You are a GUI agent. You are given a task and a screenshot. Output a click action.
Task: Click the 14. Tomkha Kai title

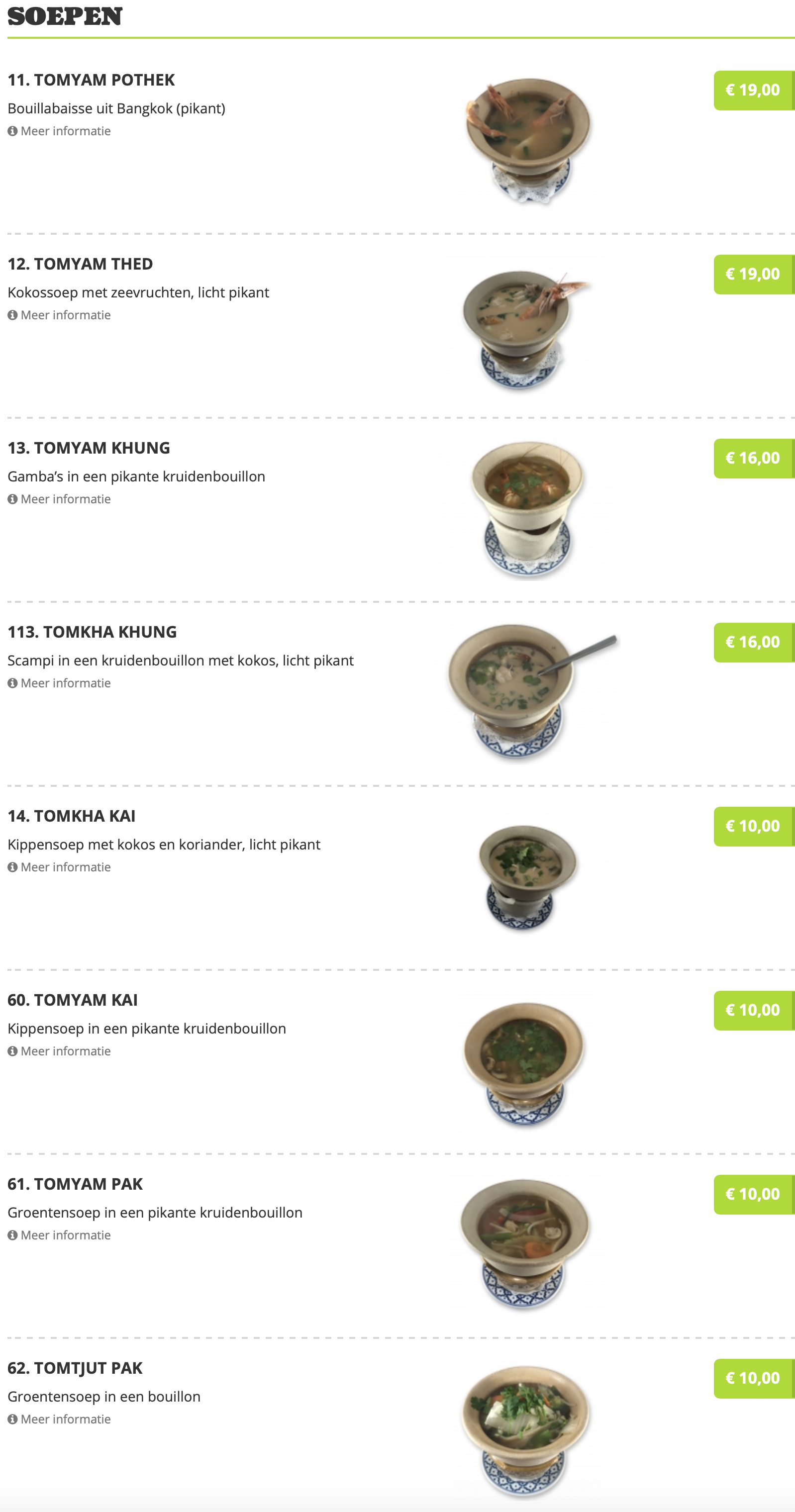click(72, 816)
